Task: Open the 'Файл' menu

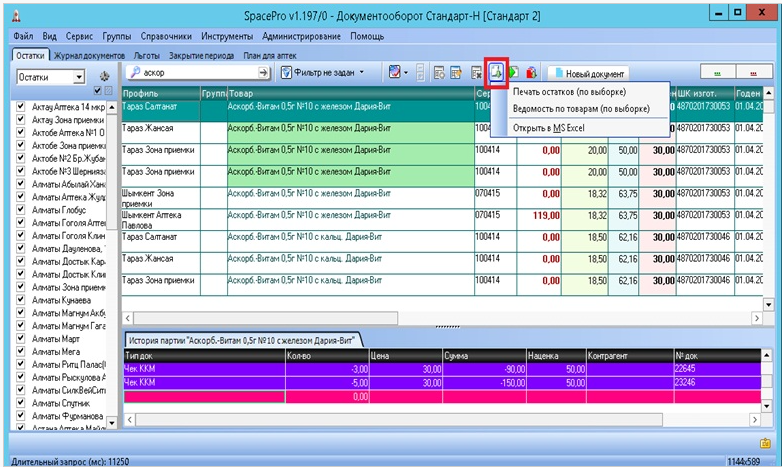Action: [23, 36]
